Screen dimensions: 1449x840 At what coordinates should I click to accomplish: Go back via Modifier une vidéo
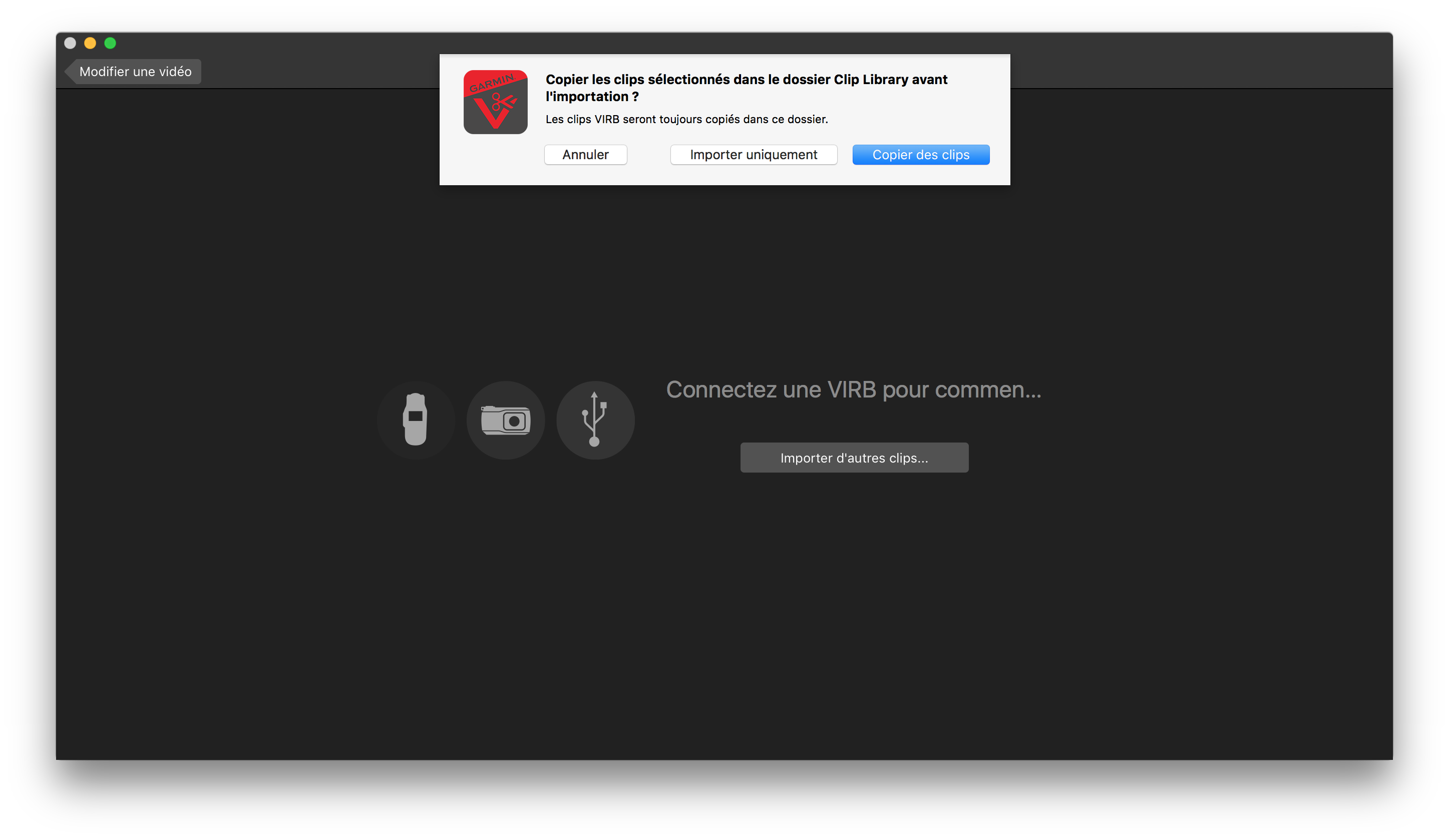coord(133,71)
